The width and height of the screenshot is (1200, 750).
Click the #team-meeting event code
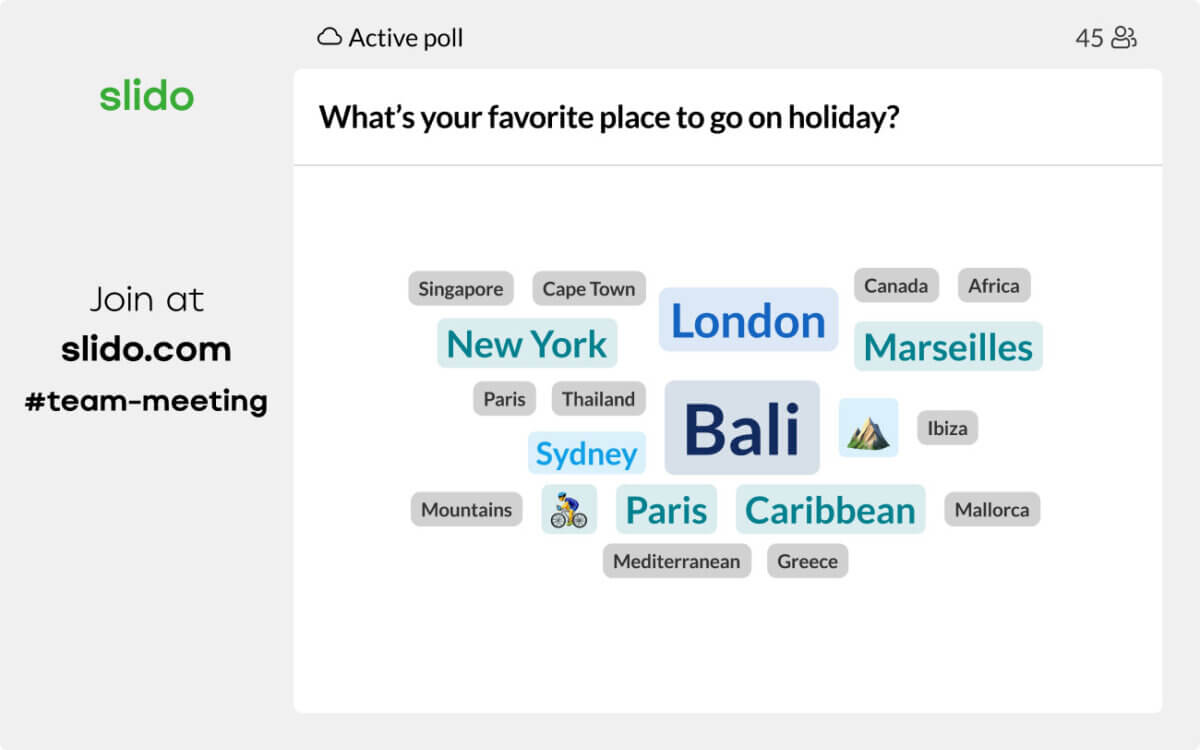[x=146, y=401]
